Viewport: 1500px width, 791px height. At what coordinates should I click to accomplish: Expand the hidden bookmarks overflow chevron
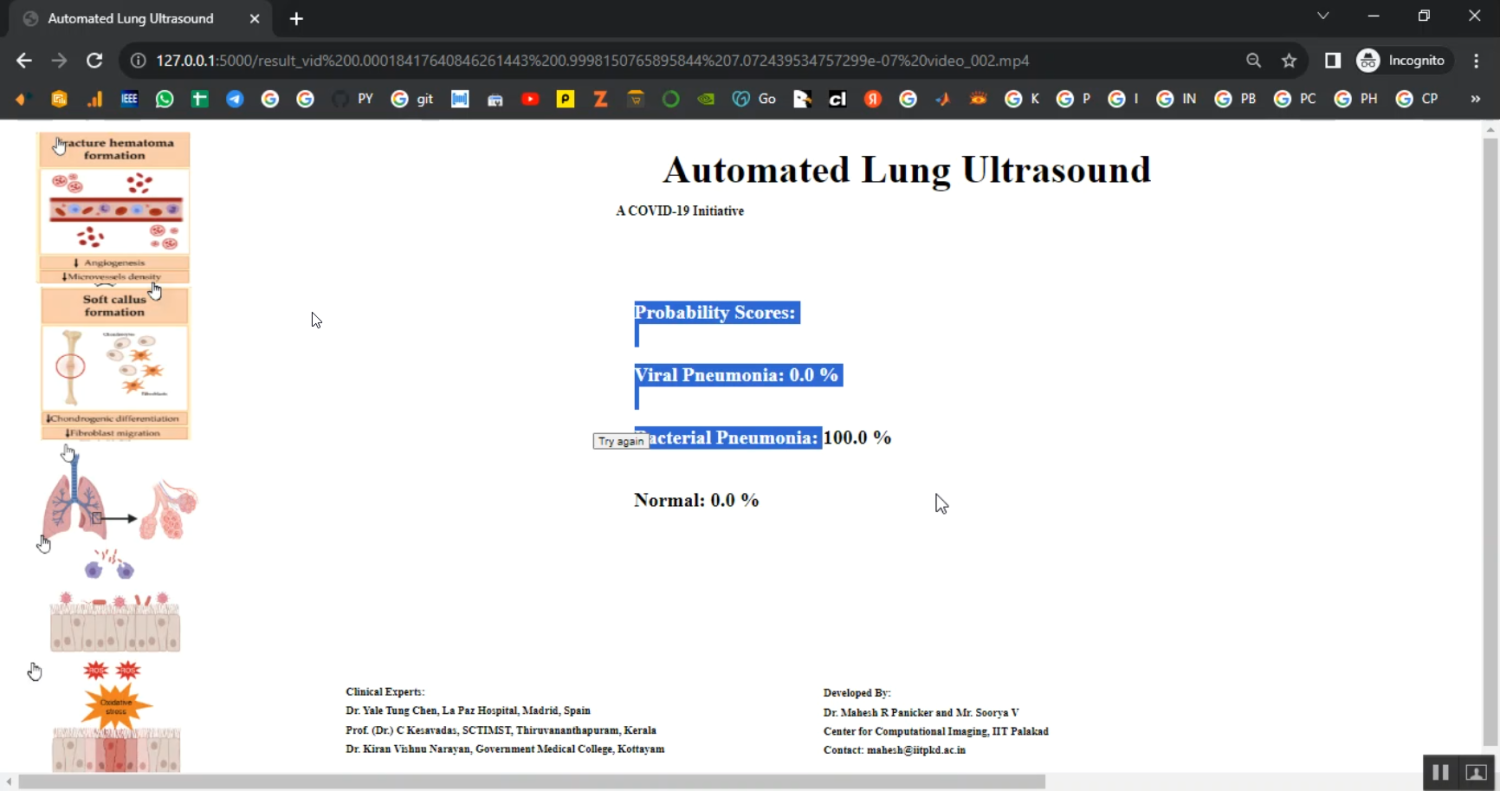click(x=1475, y=99)
